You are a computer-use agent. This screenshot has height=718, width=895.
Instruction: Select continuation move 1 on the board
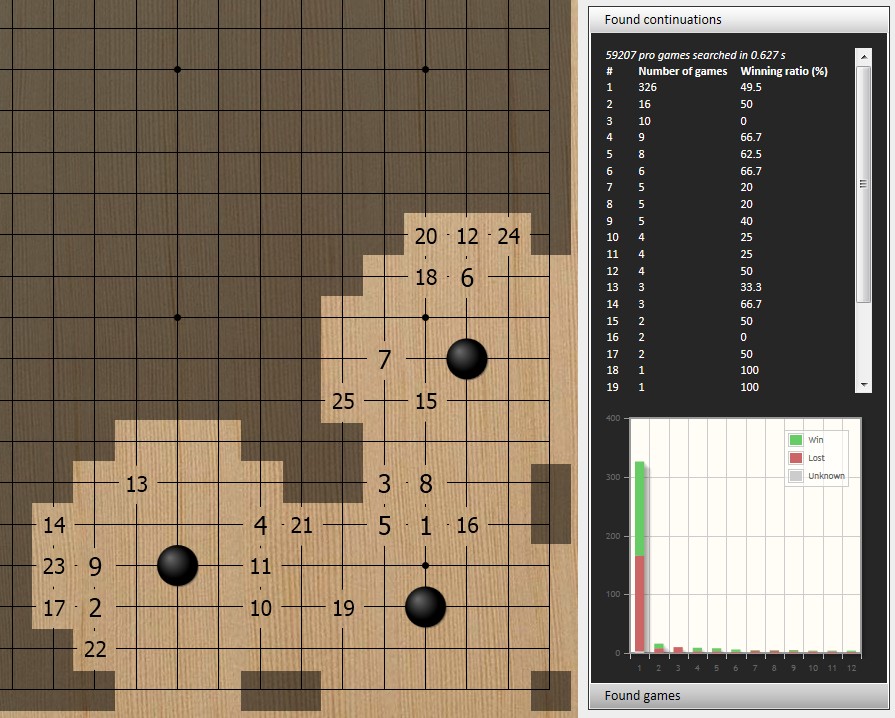426,525
